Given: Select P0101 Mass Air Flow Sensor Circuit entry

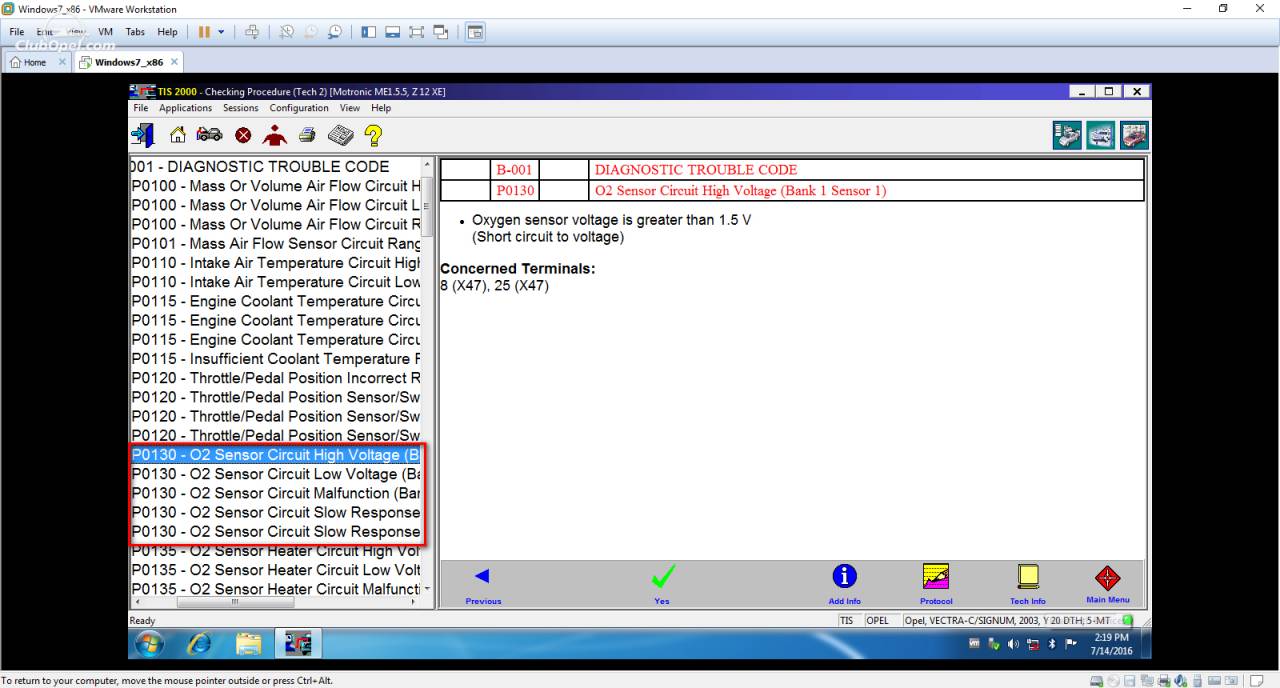Looking at the screenshot, I should pos(276,243).
